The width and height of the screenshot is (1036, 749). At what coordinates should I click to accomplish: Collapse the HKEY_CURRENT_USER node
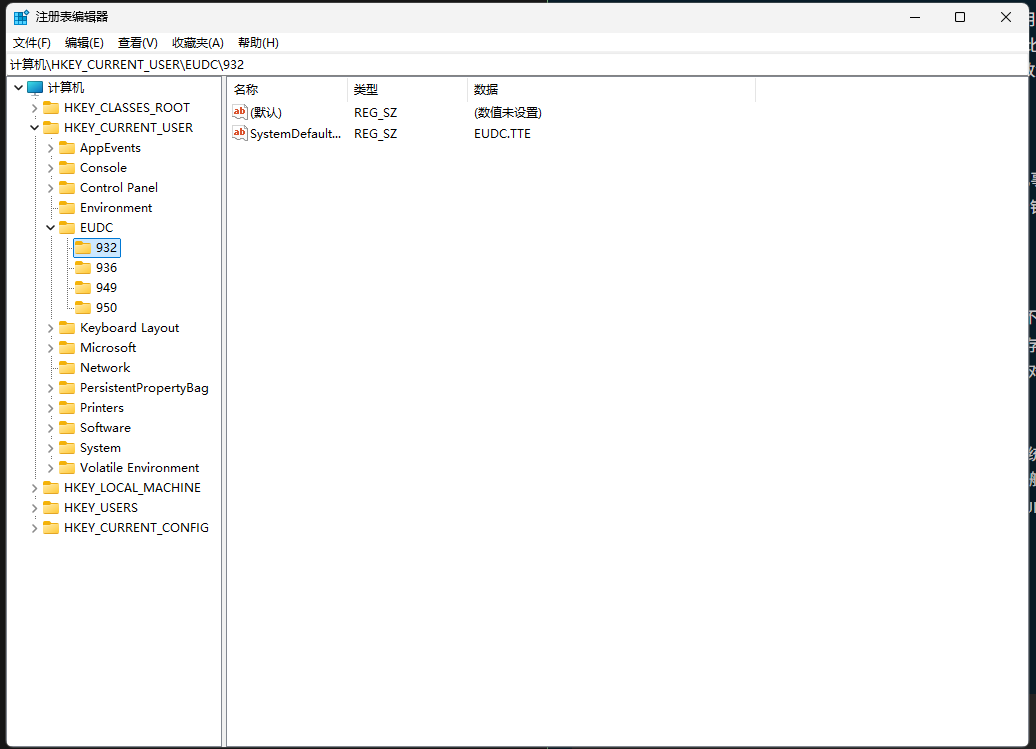click(x=34, y=127)
